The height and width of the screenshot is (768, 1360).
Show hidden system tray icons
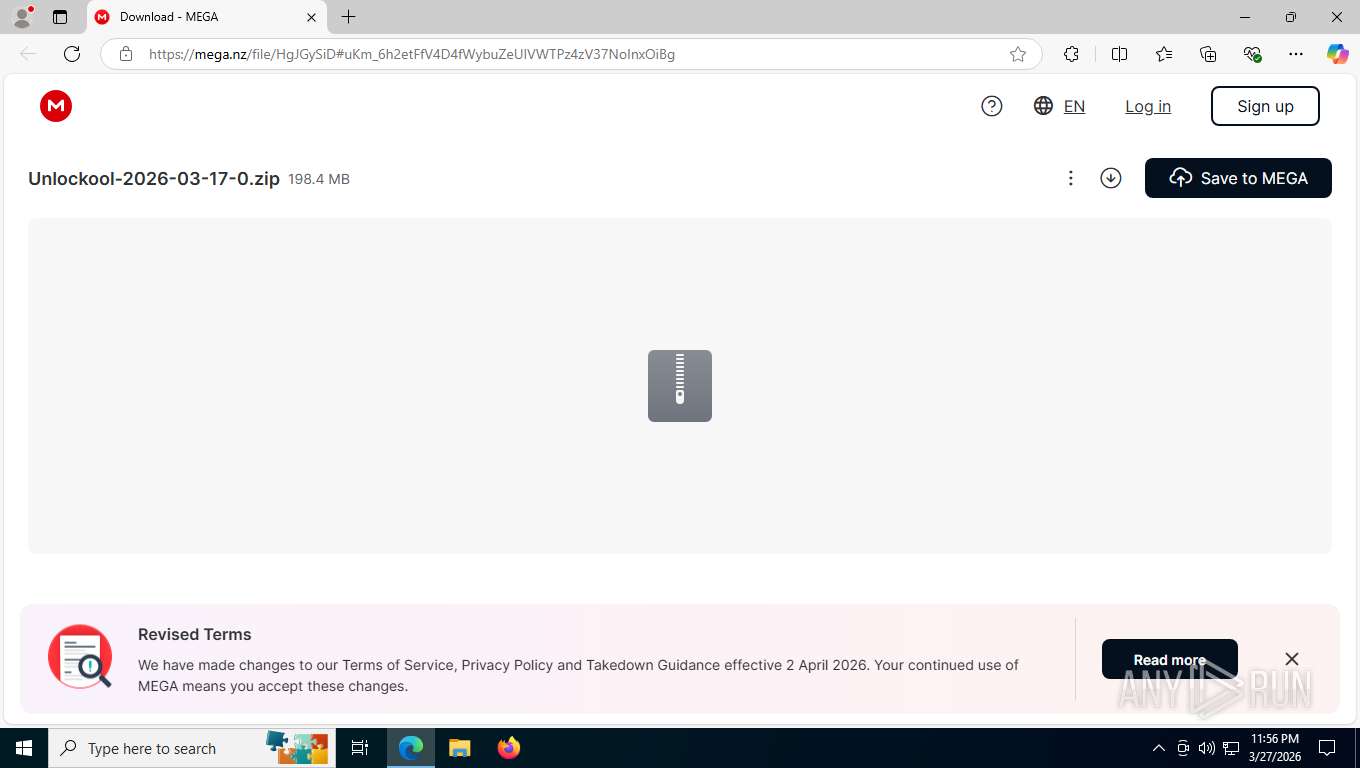coord(1159,748)
